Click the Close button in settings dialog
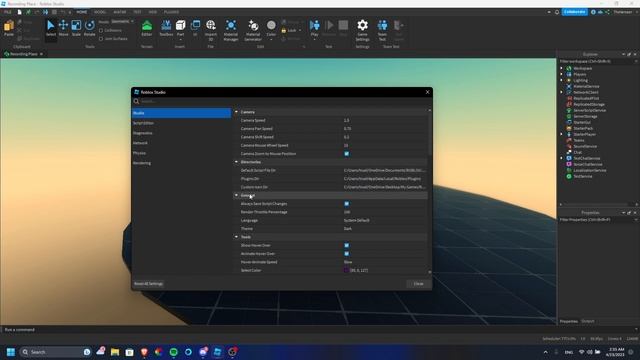The image size is (640, 360). point(418,284)
